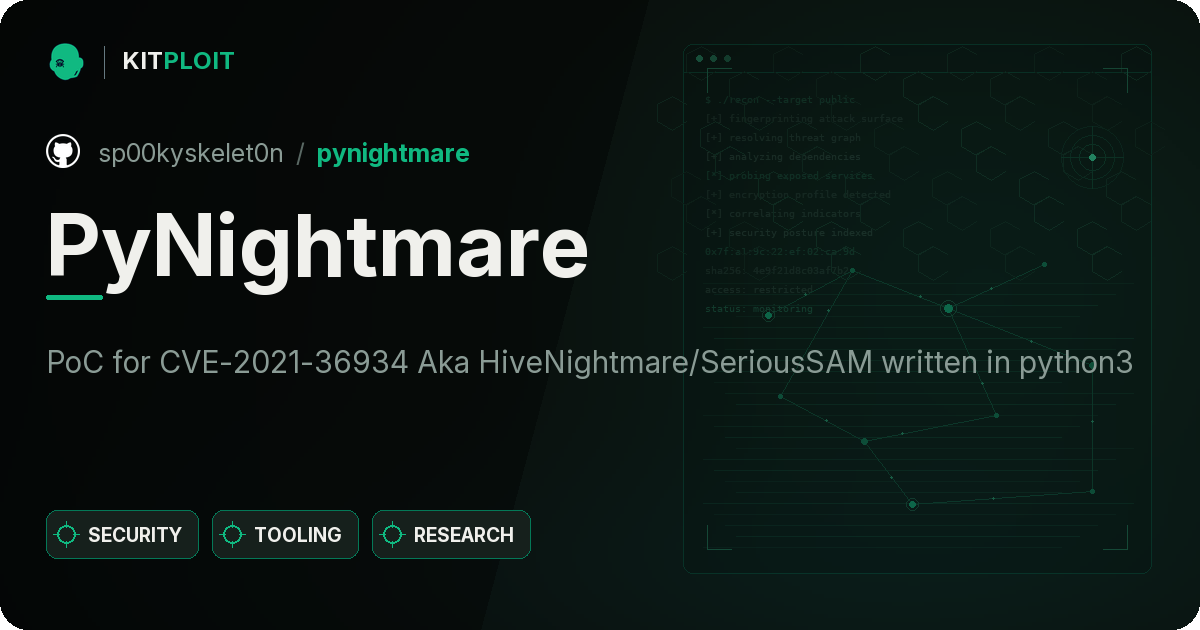Click the RESEARCH tag button
The height and width of the screenshot is (630, 1200).
(451, 535)
